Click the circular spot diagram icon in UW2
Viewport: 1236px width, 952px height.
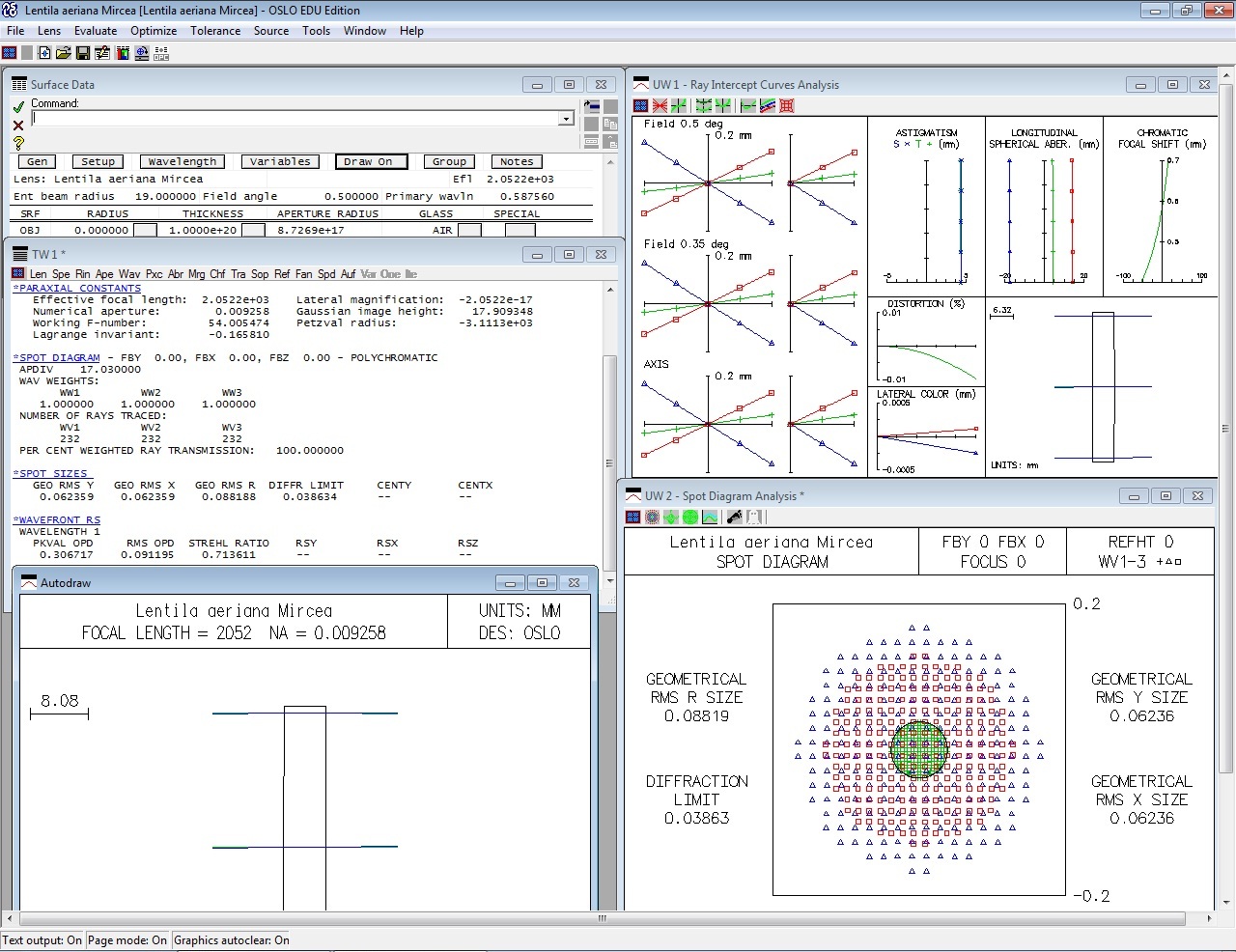[653, 517]
